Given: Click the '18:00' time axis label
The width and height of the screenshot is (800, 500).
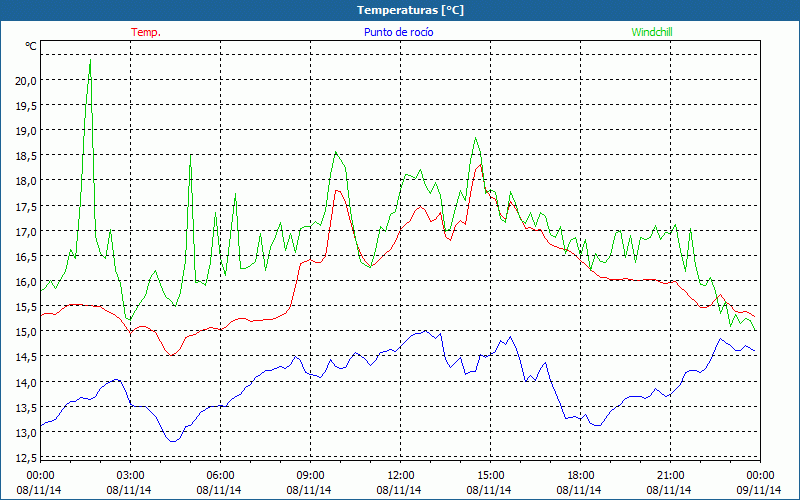Looking at the screenshot, I should (580, 476).
